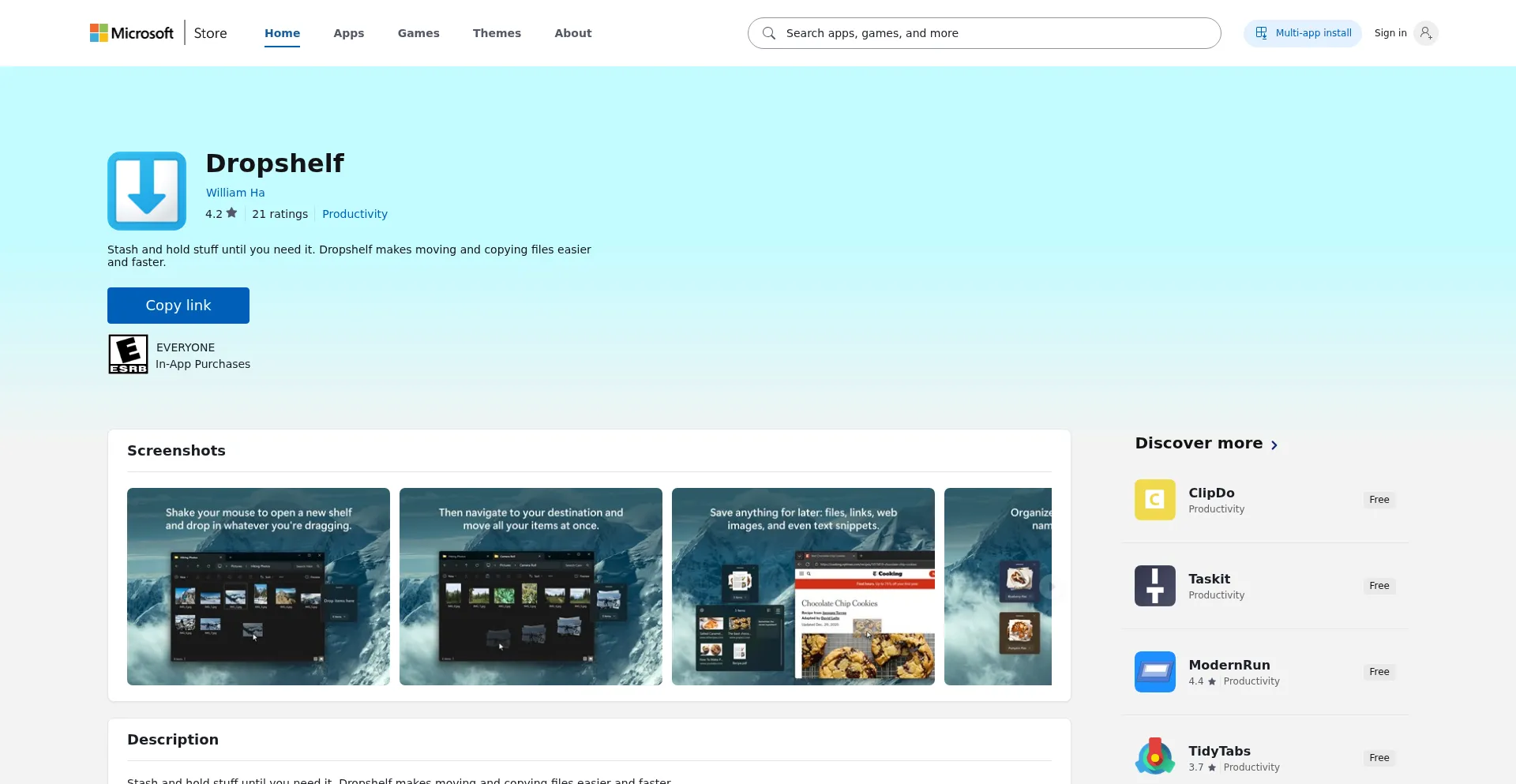Click the Free badge for ModernRun
The width and height of the screenshot is (1516, 784).
pos(1379,672)
